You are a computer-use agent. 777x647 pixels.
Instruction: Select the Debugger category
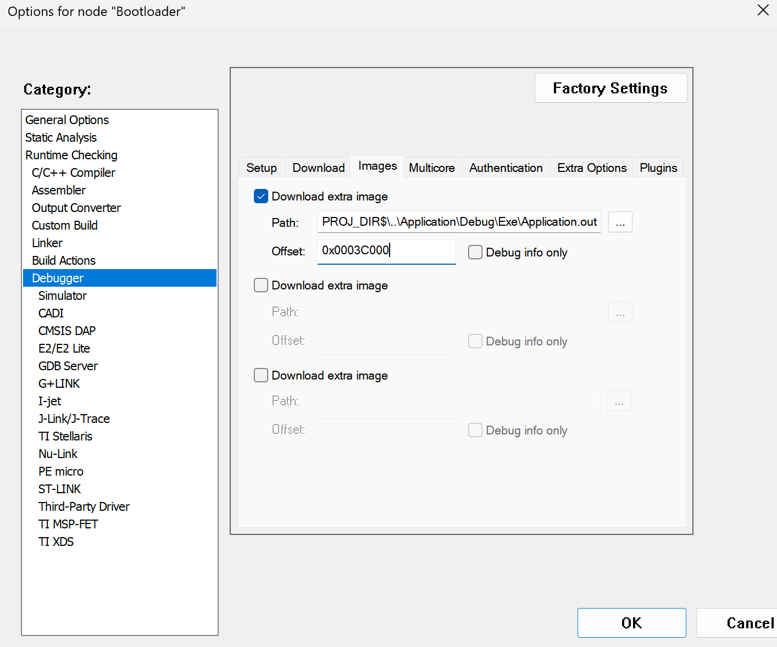coord(119,278)
